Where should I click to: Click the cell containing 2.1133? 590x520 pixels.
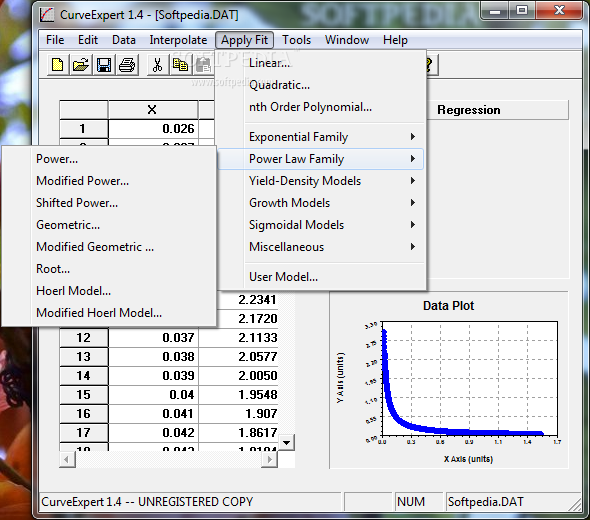click(239, 338)
